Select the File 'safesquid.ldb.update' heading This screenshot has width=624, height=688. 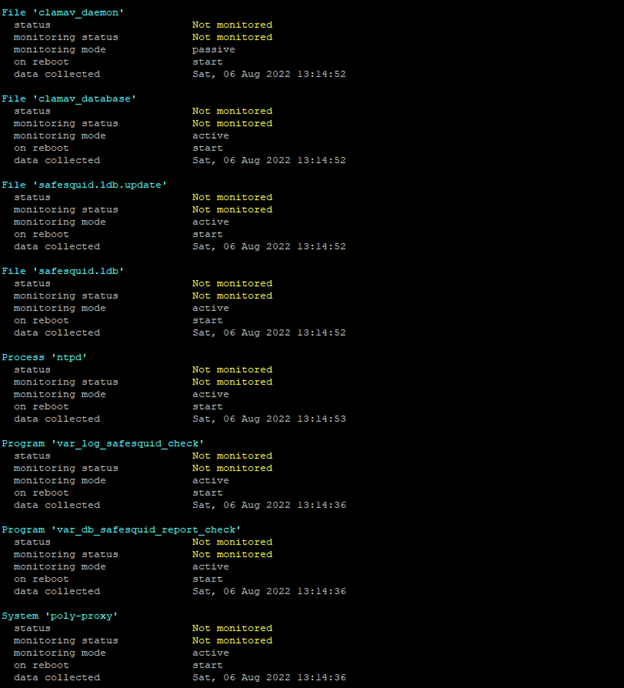click(x=84, y=184)
